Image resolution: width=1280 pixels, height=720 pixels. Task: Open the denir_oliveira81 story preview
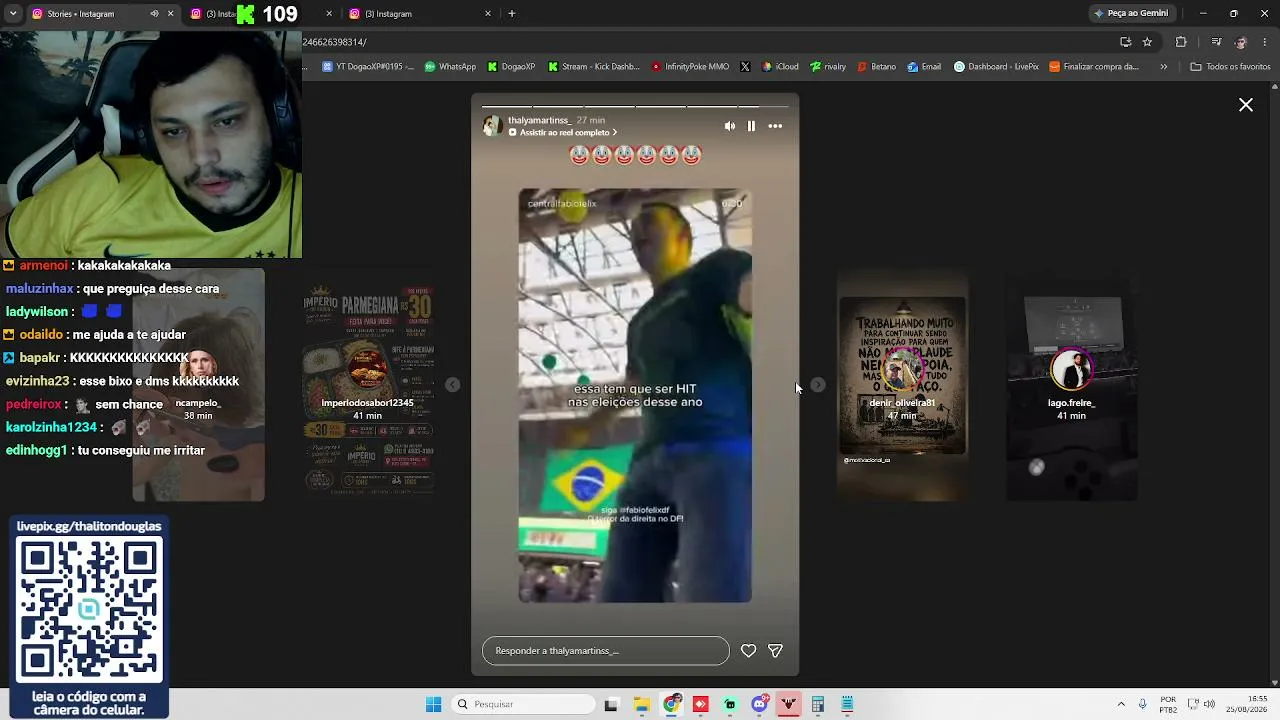pos(902,385)
